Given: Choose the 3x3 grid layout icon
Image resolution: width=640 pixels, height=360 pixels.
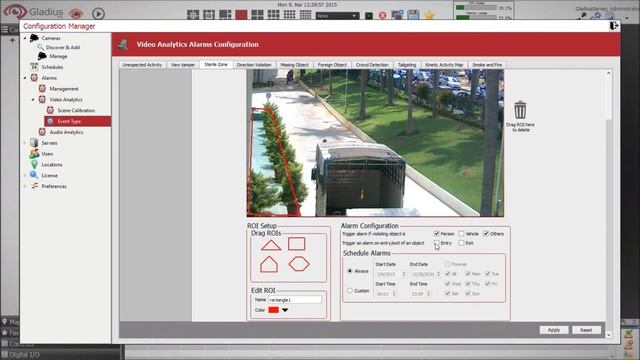Looking at the screenshot, I should pyautogui.click(x=273, y=15).
